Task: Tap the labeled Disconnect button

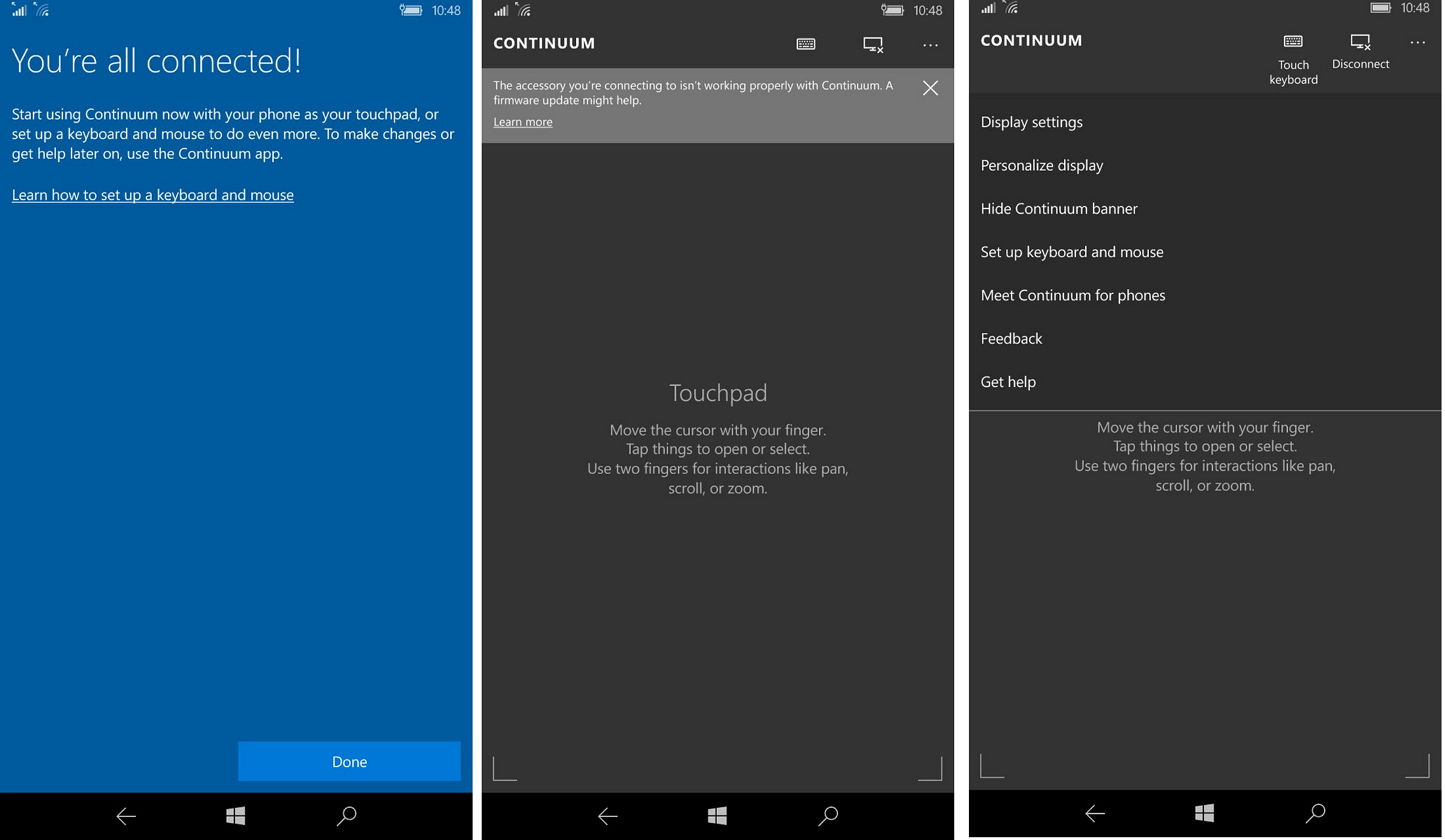Action: point(1360,52)
